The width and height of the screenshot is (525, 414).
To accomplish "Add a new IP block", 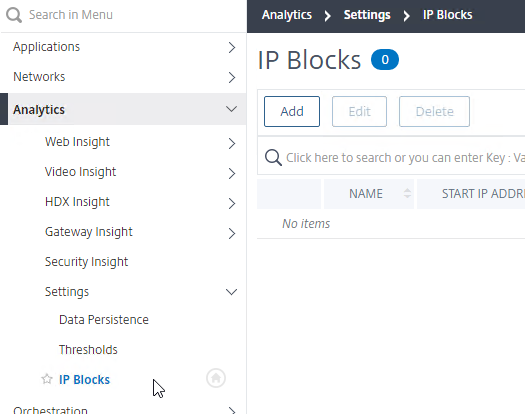I will pos(292,112).
